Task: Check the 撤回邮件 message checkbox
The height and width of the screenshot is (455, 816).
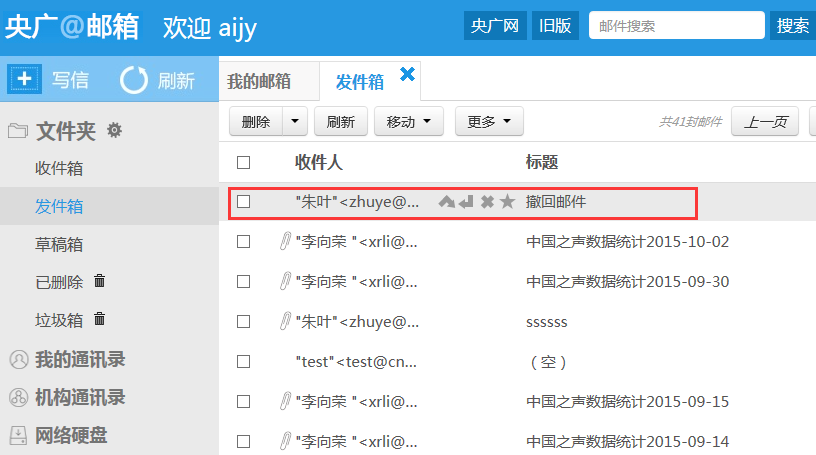Action: click(244, 201)
